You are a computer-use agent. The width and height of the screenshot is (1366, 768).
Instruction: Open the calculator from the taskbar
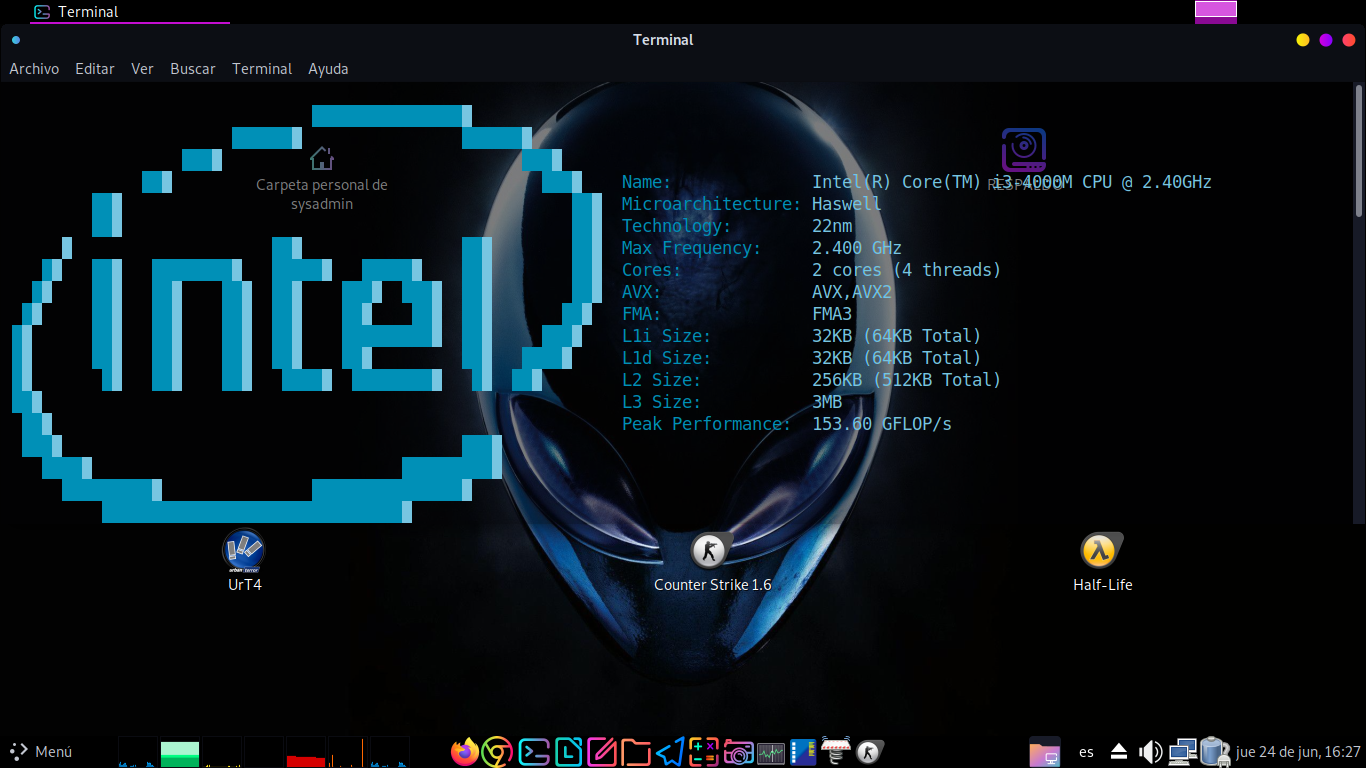pyautogui.click(x=704, y=752)
